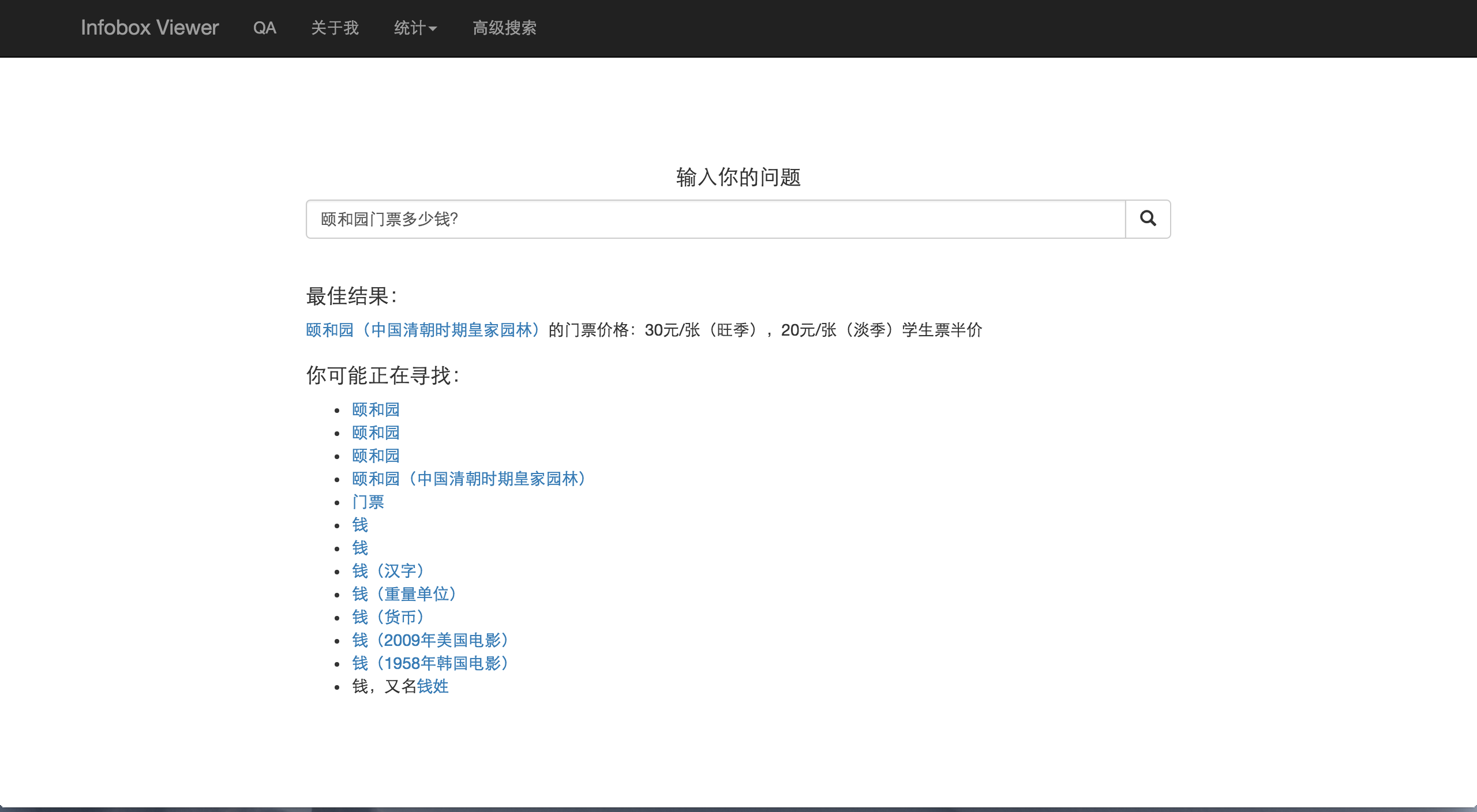
Task: Open the 统计 dropdown menu
Action: tap(415, 28)
